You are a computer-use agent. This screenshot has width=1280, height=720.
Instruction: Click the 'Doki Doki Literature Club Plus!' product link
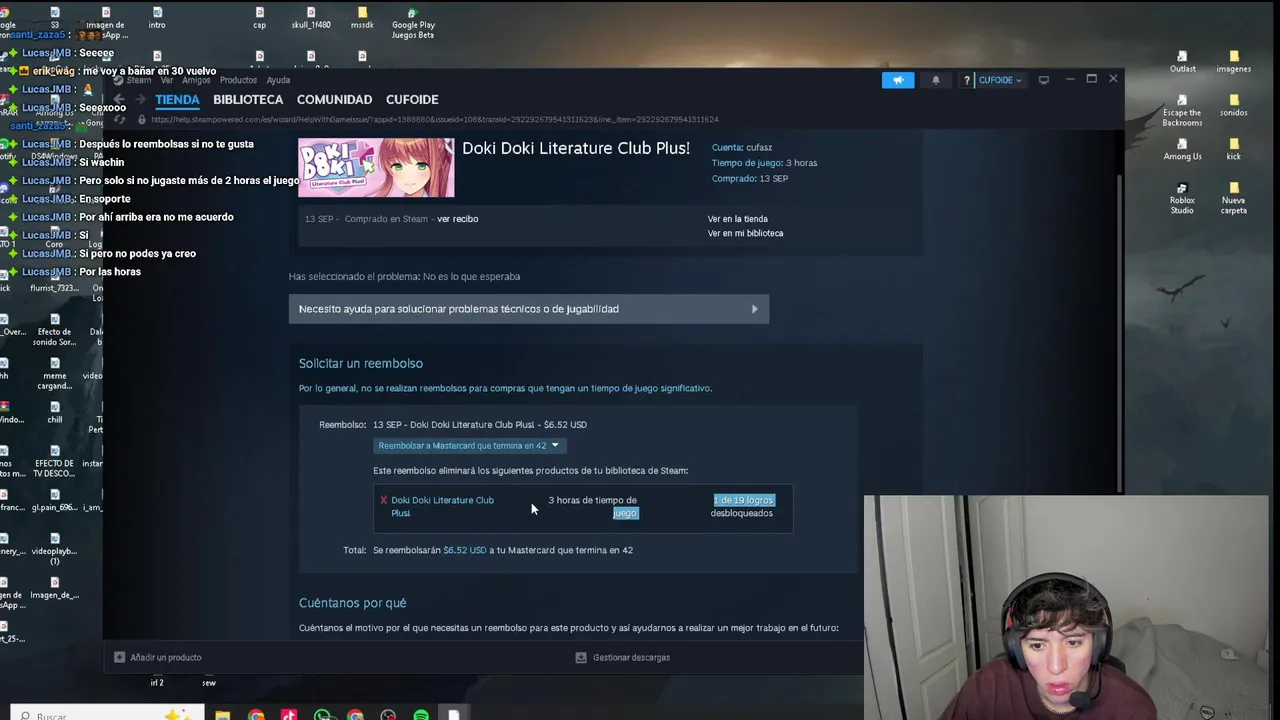coord(442,506)
